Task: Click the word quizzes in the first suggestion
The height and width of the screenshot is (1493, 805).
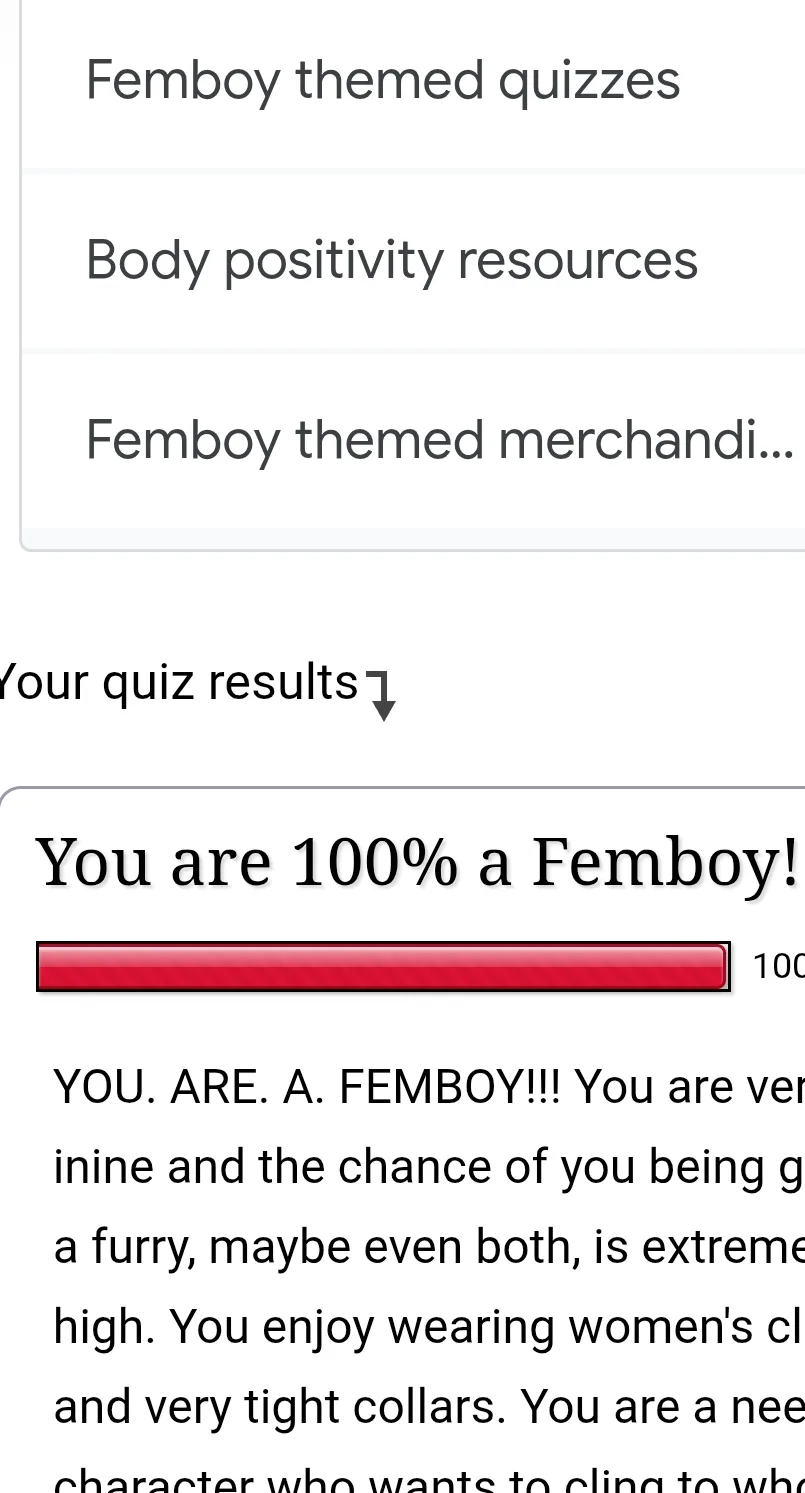Action: [589, 81]
